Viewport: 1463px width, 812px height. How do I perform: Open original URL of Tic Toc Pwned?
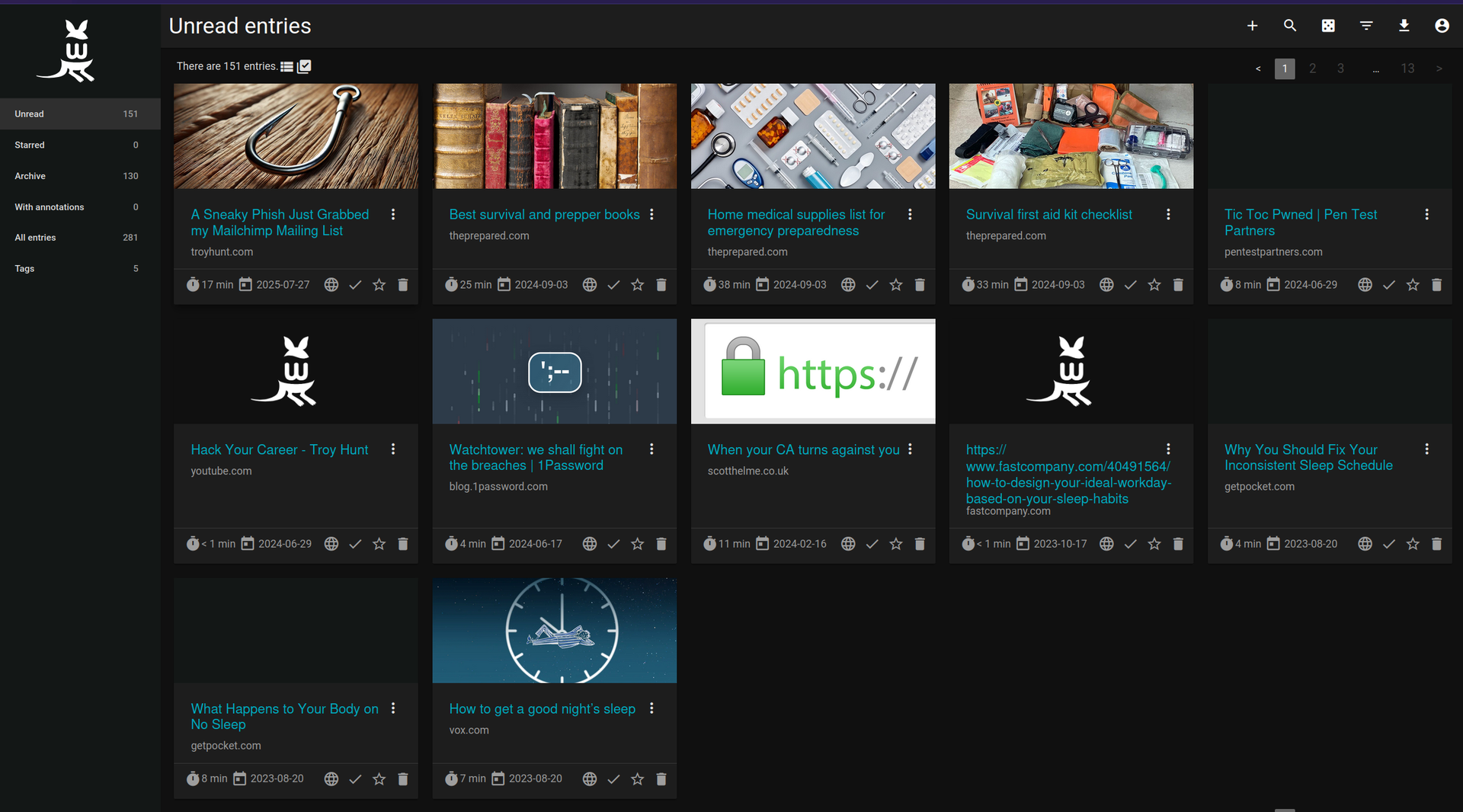pyautogui.click(x=1365, y=285)
